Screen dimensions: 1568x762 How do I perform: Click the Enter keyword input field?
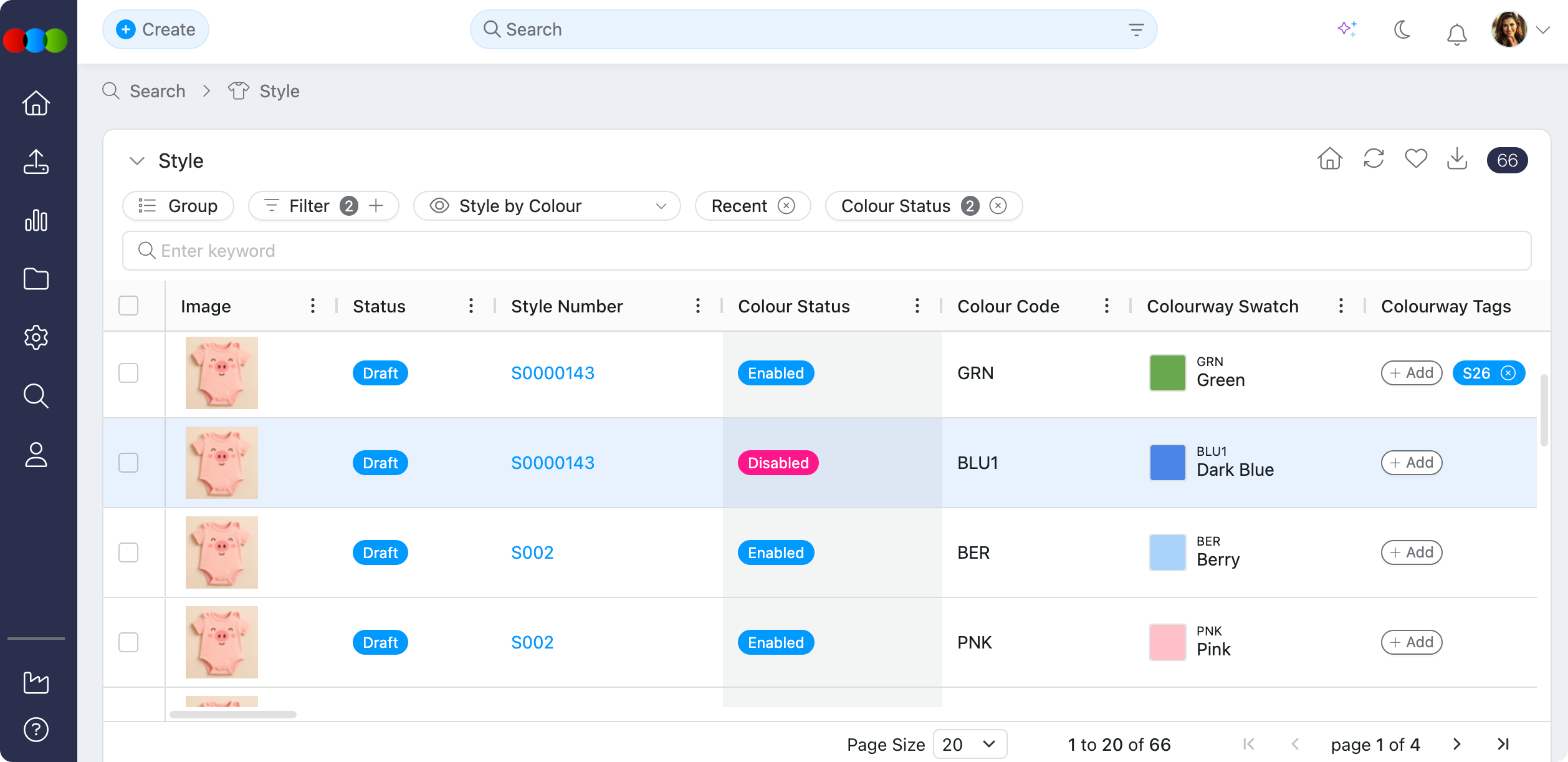coord(826,251)
